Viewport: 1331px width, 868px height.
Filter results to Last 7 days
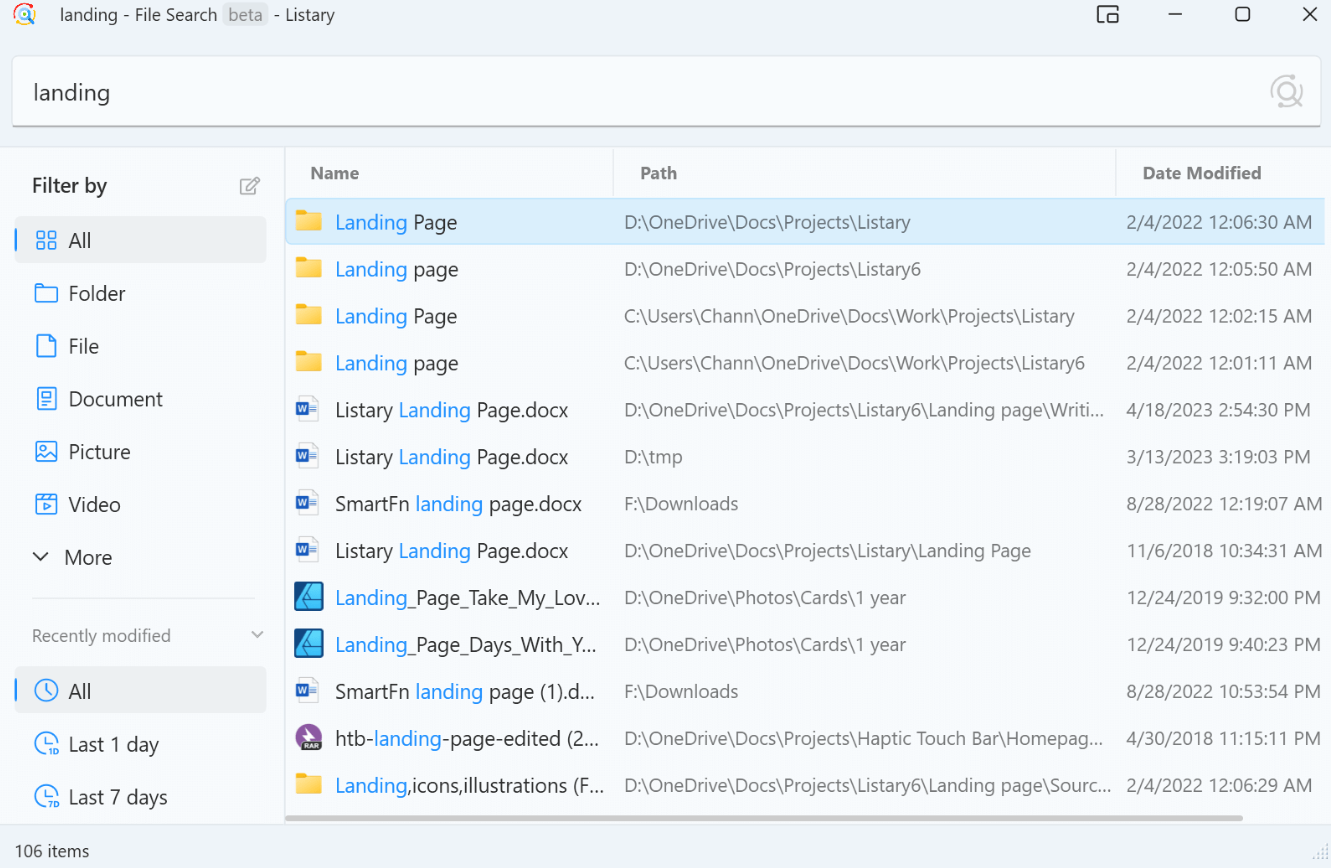[x=140, y=797]
